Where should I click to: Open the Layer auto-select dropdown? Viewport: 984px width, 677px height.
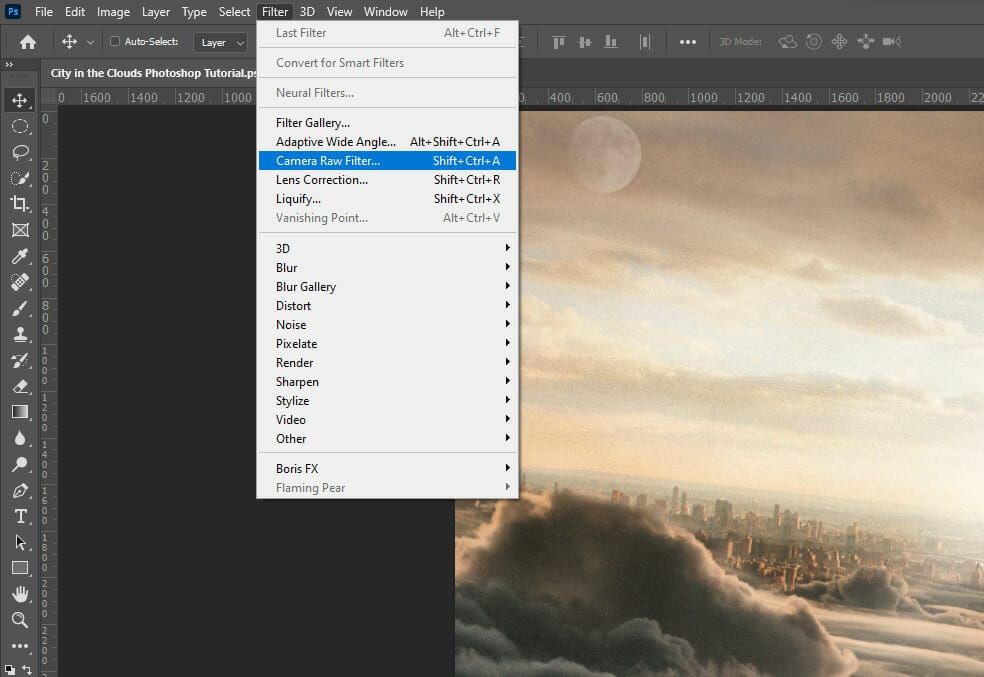coord(221,42)
